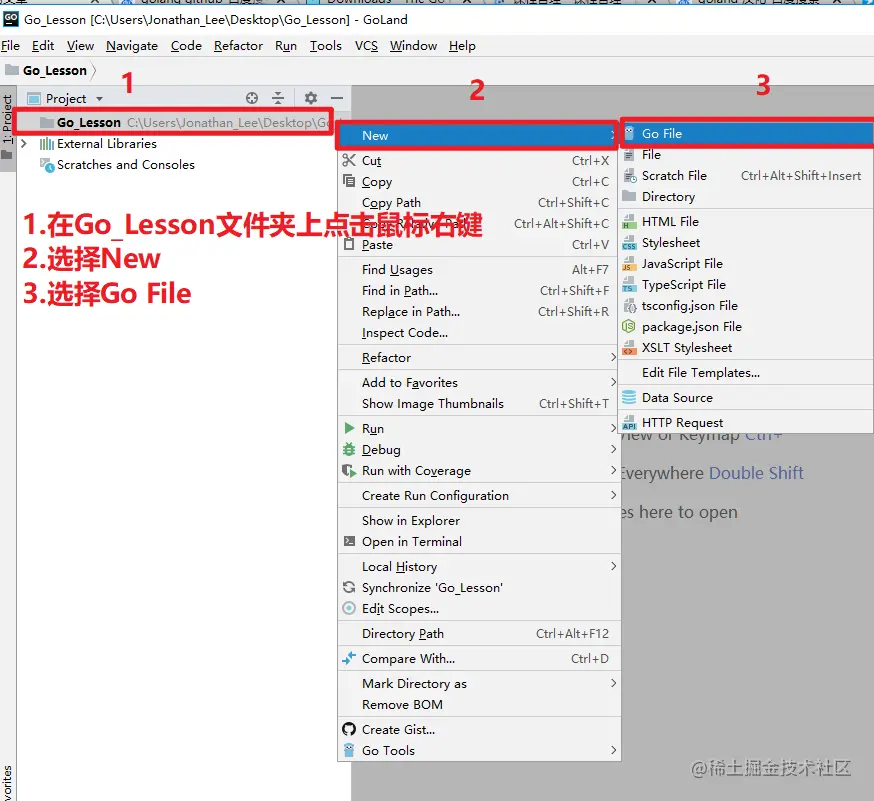Open the Window menu

coord(413,46)
